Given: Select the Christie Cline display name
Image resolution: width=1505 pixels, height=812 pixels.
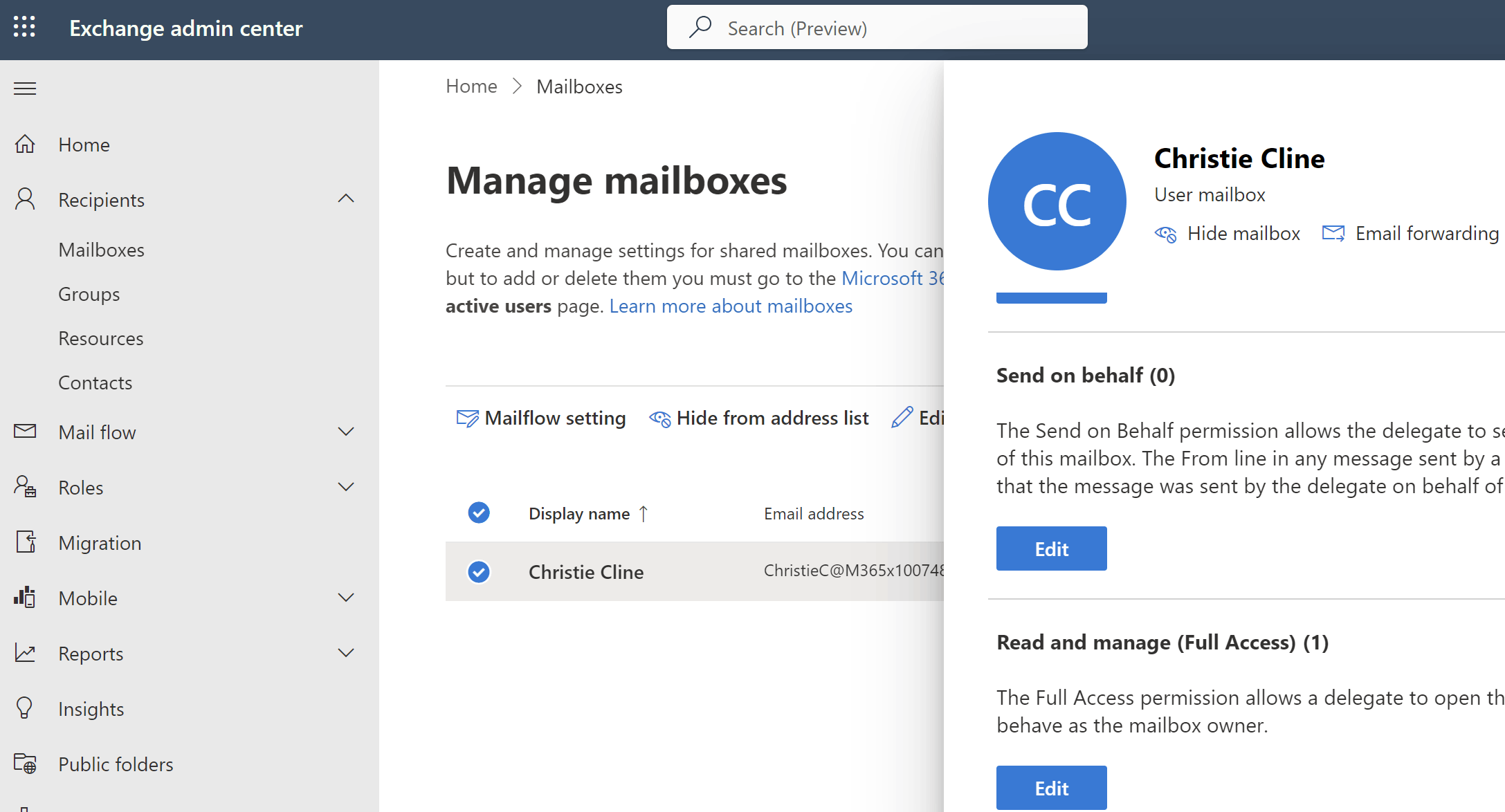Looking at the screenshot, I should pyautogui.click(x=586, y=572).
